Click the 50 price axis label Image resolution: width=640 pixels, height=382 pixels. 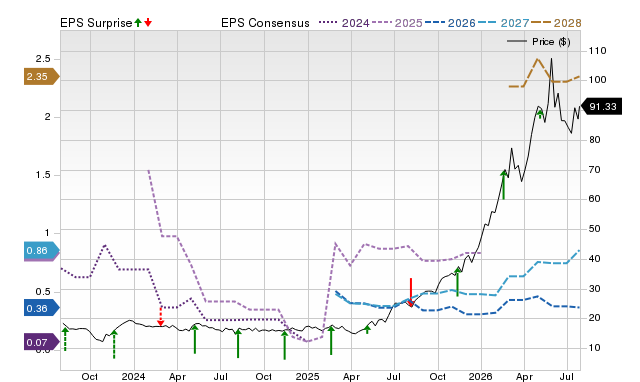coord(594,229)
